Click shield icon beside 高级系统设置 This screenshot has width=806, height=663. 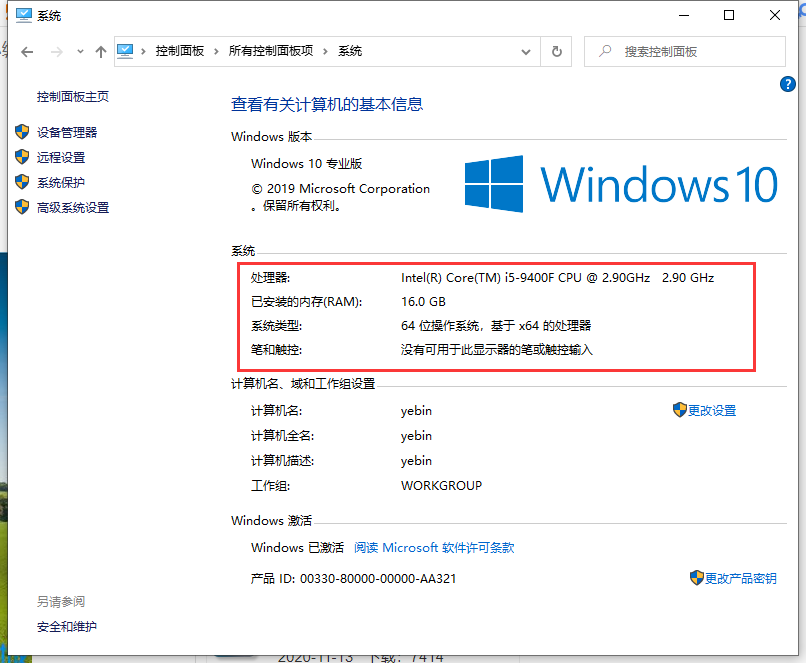click(x=22, y=207)
